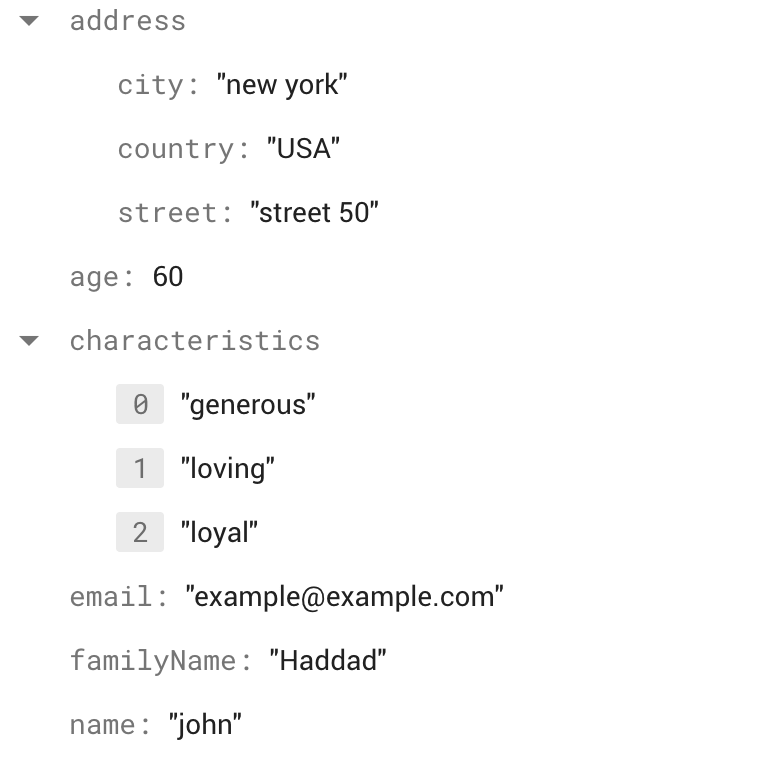The height and width of the screenshot is (764, 778).
Task: Select the characteristics field name
Action: [x=195, y=341]
